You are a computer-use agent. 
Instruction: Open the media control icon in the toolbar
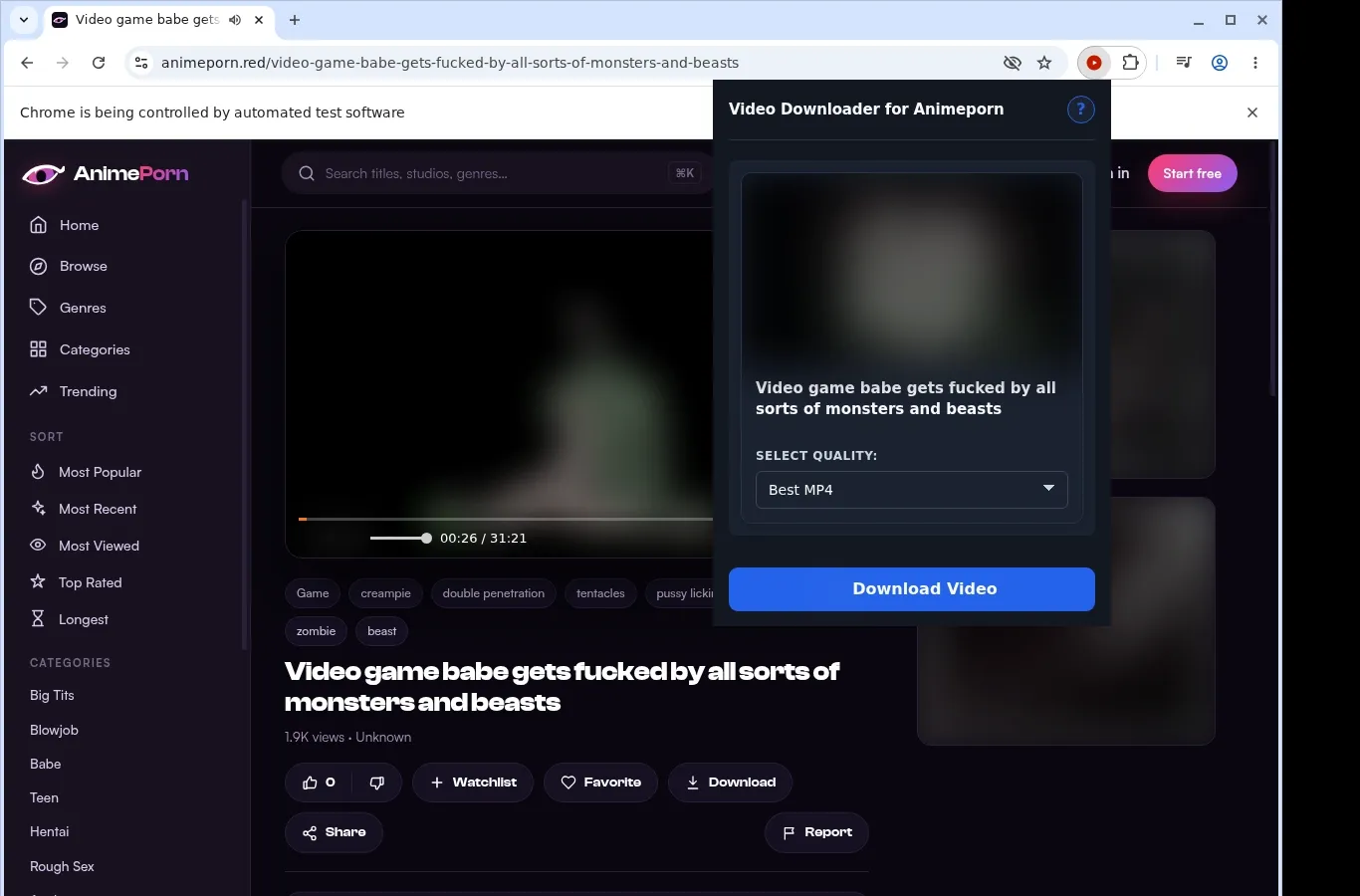1184,63
